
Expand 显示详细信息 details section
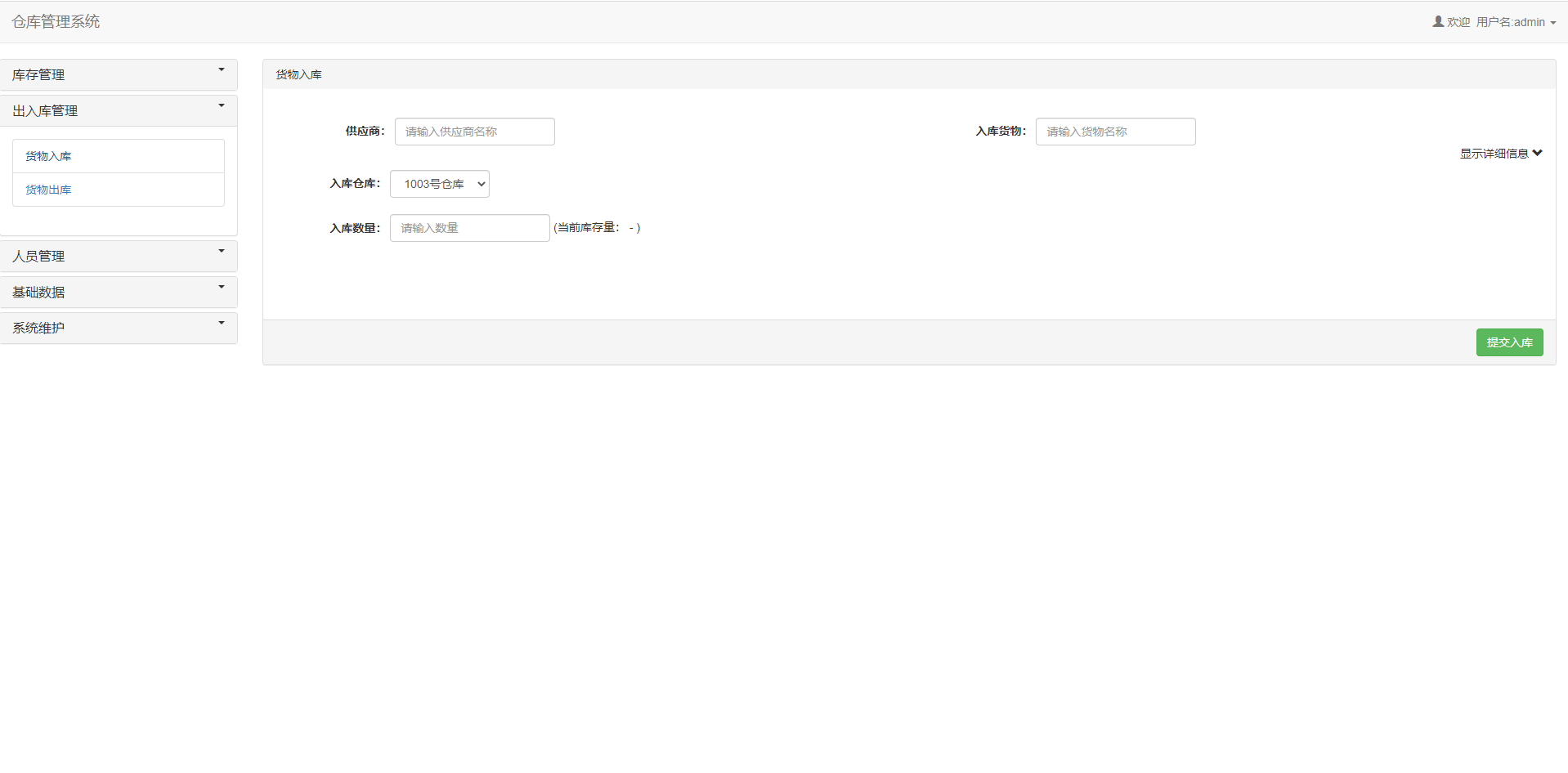[x=1501, y=154]
